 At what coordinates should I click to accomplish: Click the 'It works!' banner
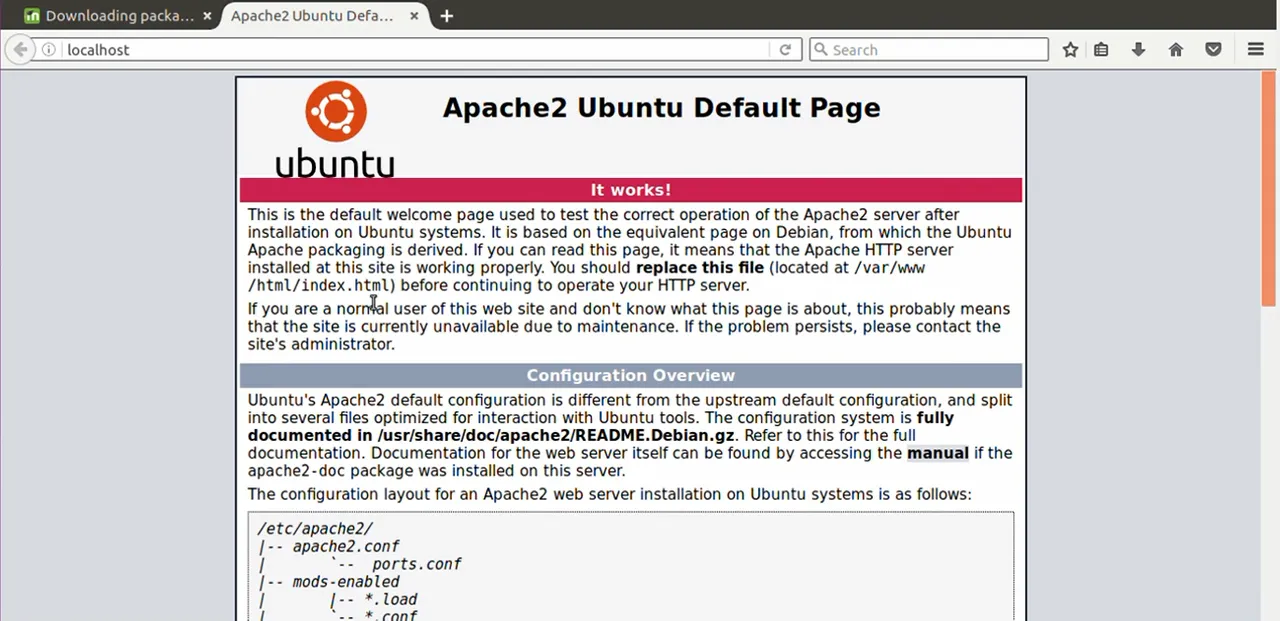pos(631,190)
